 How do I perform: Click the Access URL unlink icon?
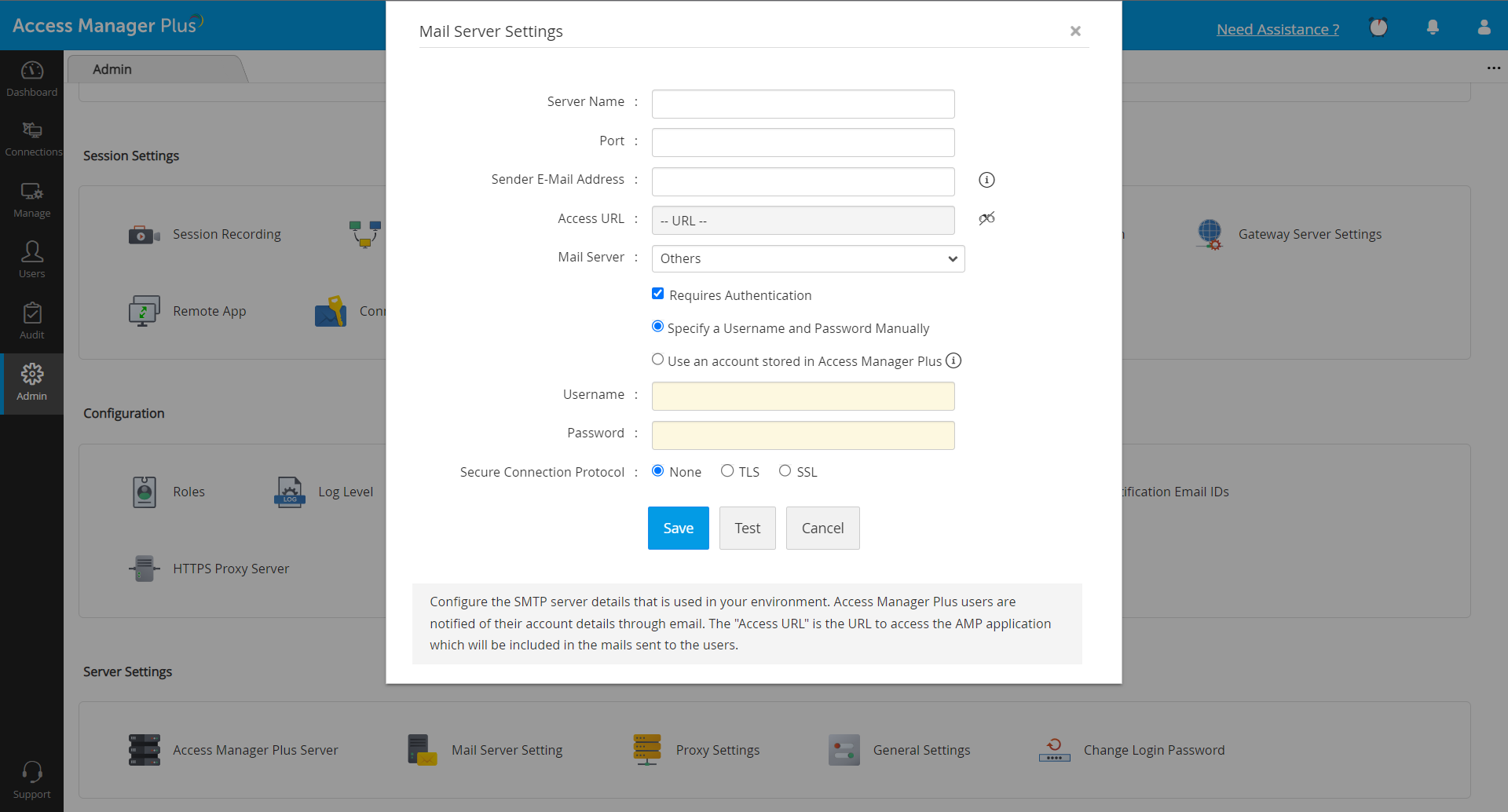pyautogui.click(x=986, y=218)
